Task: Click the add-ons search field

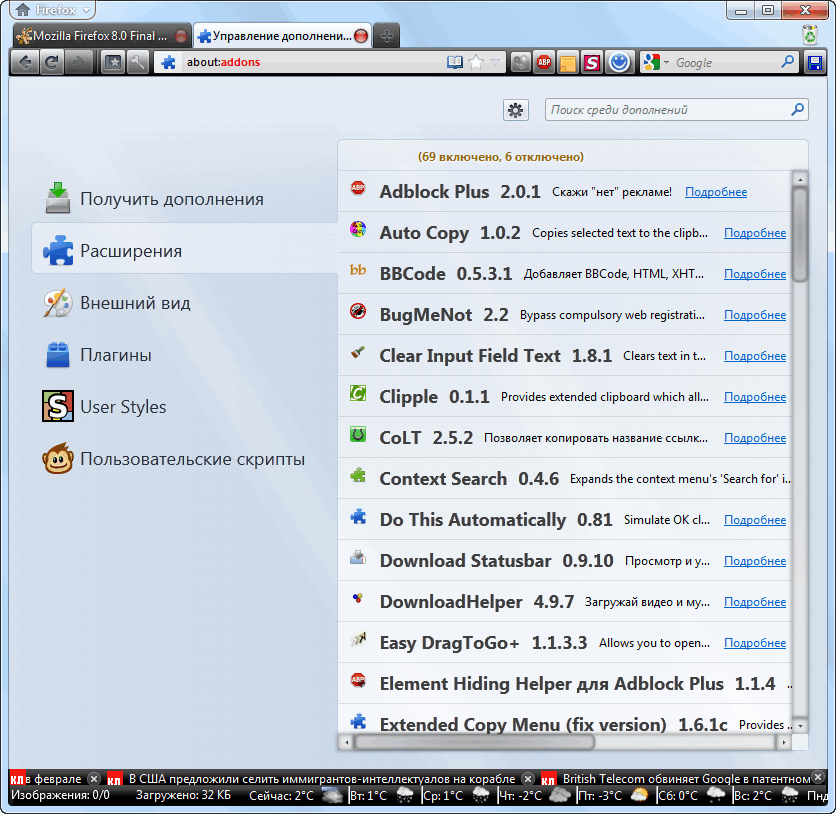Action: point(668,110)
